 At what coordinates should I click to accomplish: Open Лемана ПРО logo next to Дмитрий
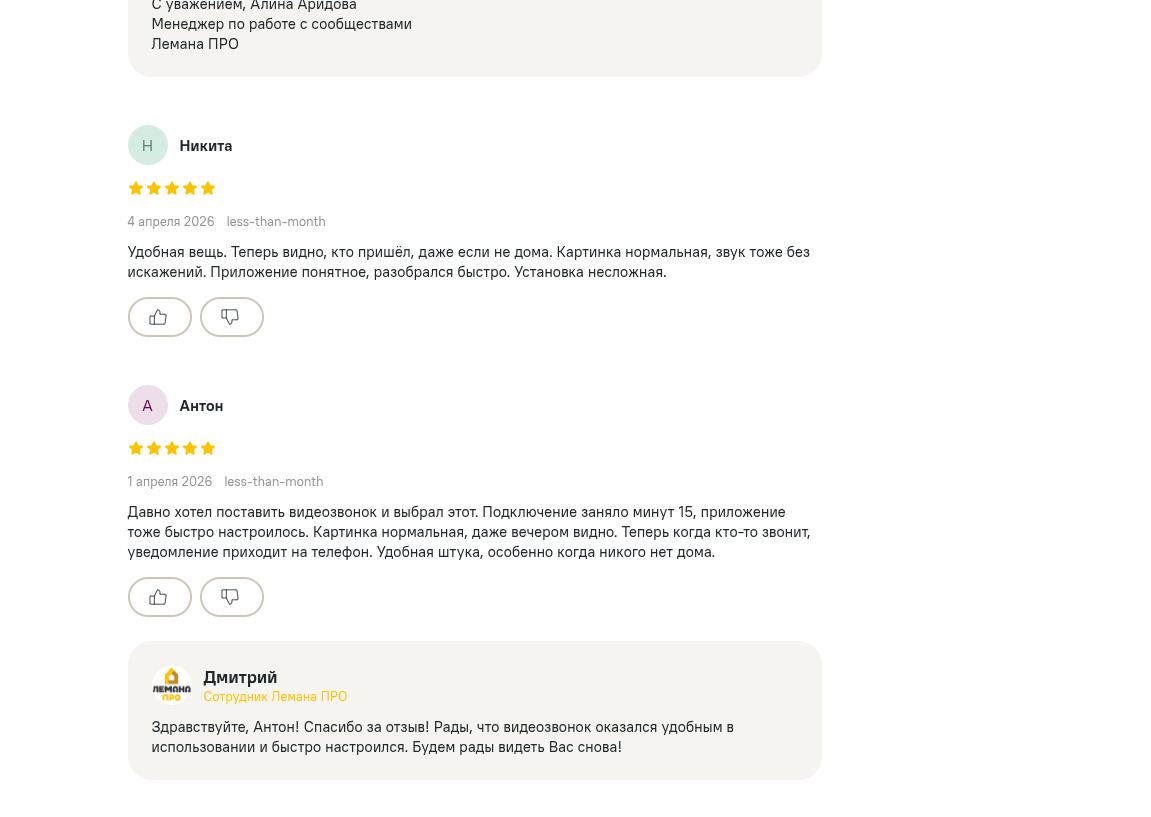coord(172,685)
